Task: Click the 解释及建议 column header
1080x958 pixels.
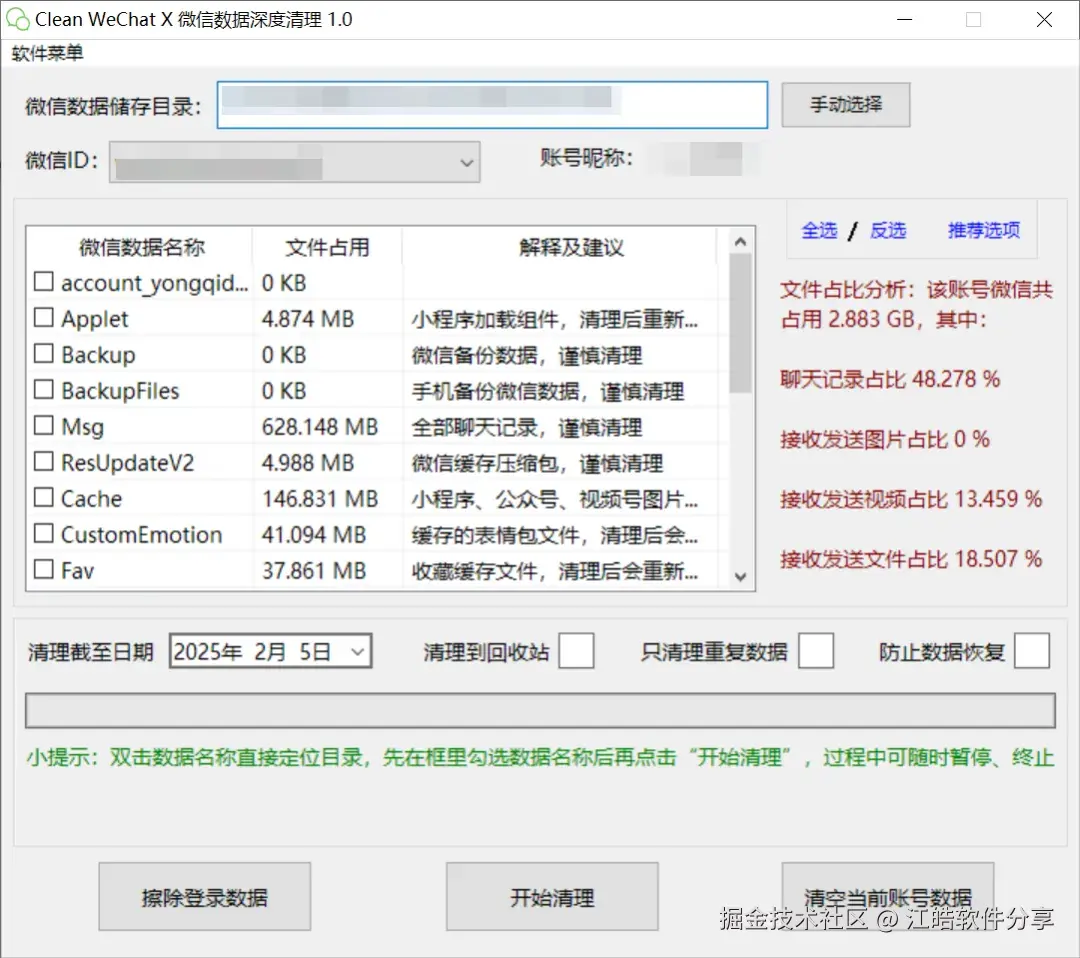Action: tap(571, 247)
